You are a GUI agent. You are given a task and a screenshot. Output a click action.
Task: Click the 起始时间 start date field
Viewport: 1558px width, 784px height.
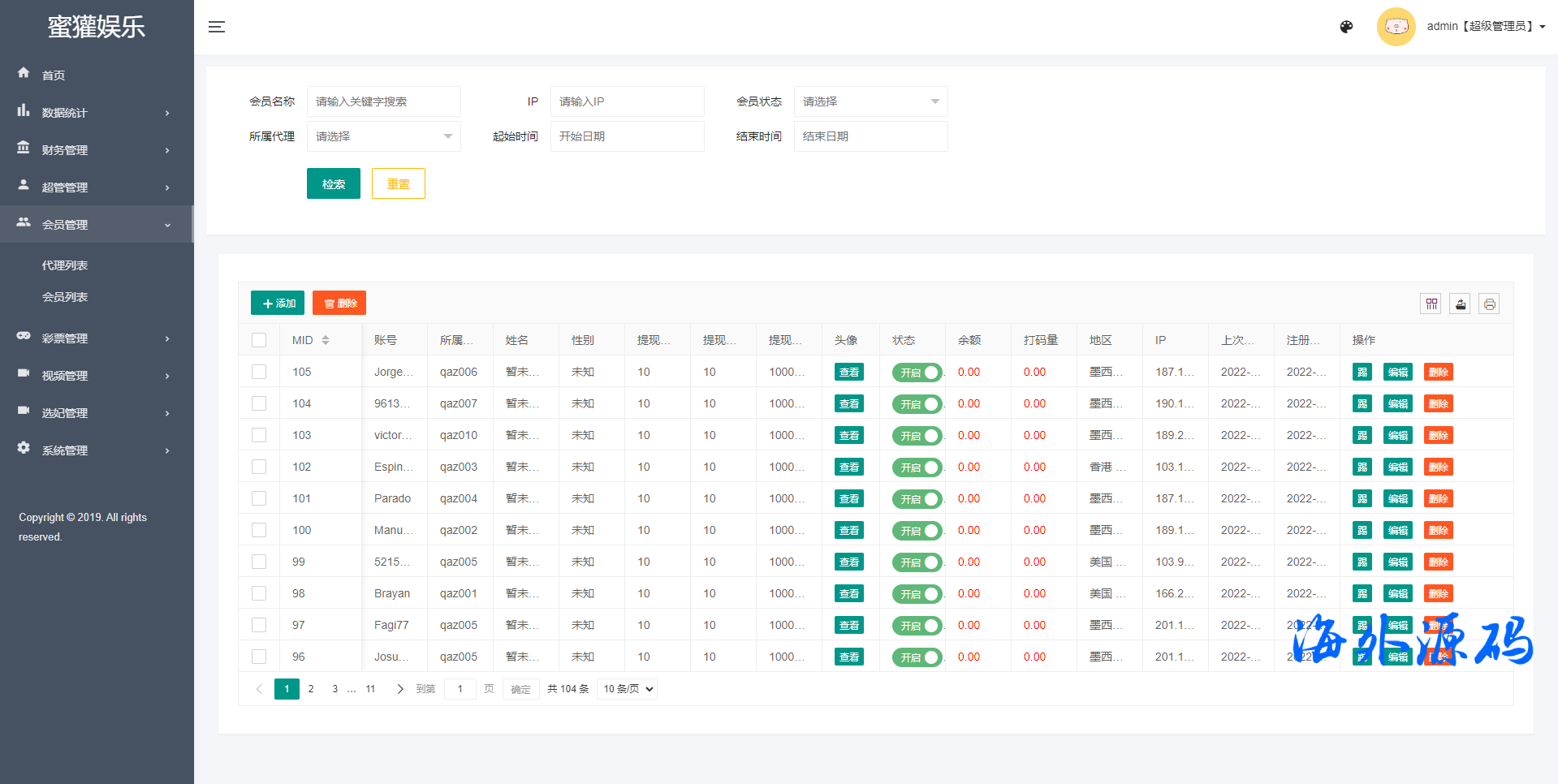tap(627, 136)
